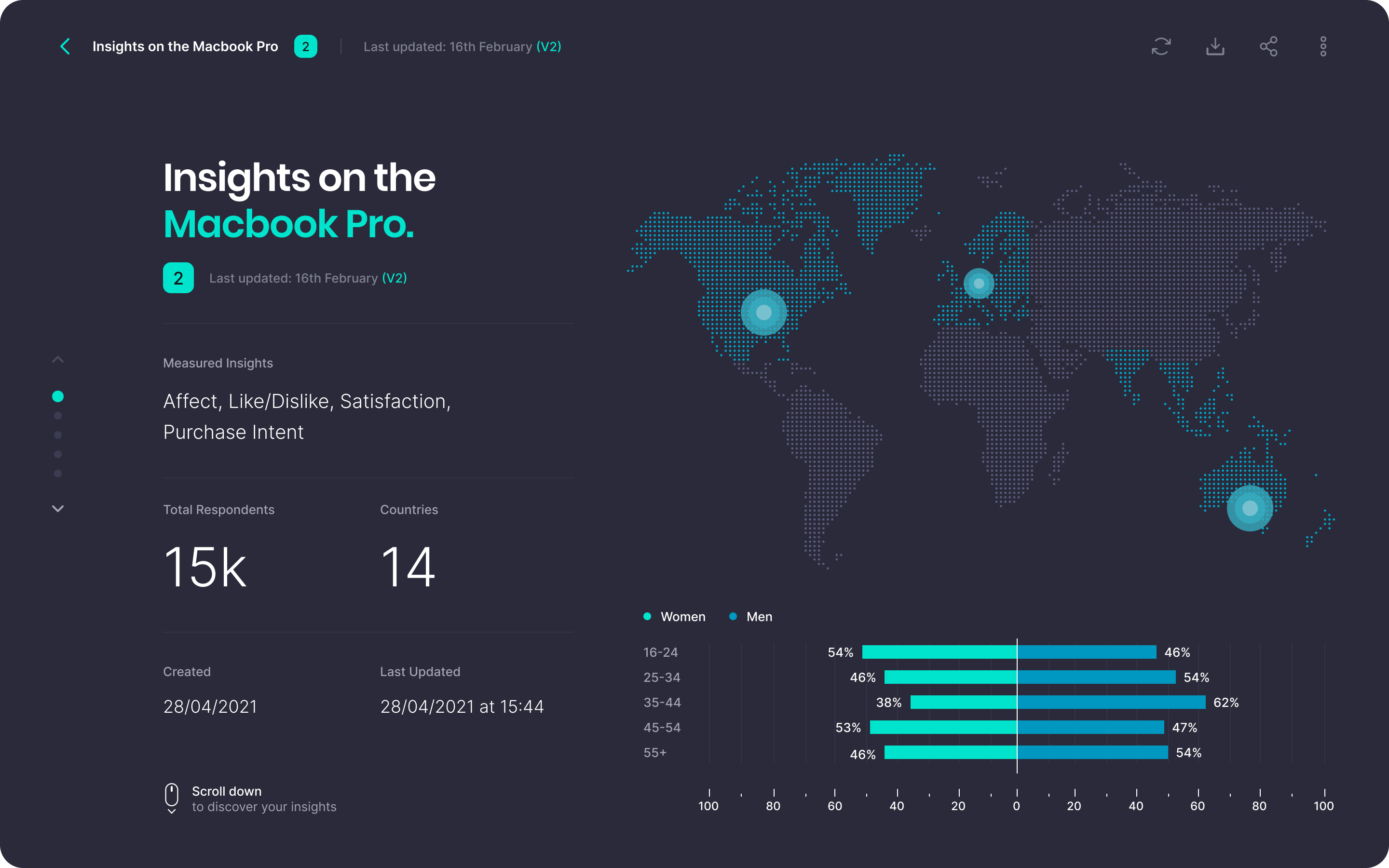1389x868 pixels.
Task: Click the header (V2) version link
Action: (549, 46)
